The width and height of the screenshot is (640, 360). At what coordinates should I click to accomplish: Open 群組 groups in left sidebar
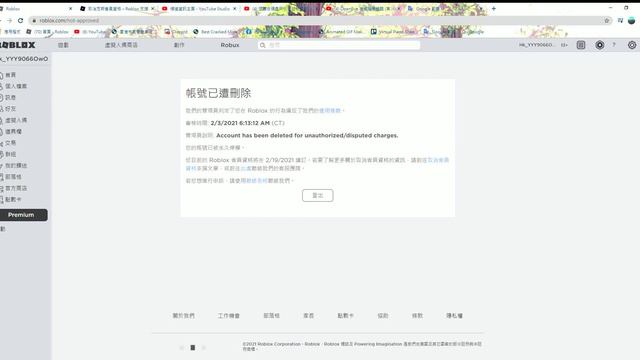[8, 154]
